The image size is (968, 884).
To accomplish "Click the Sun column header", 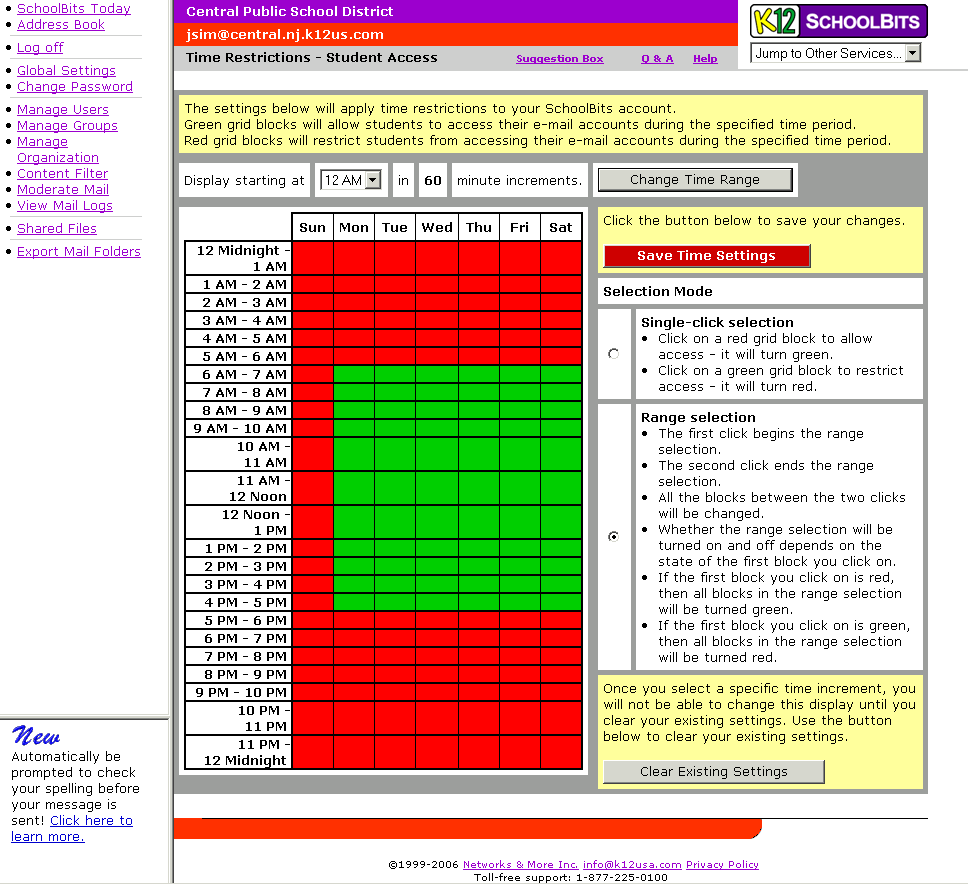I will tap(312, 227).
